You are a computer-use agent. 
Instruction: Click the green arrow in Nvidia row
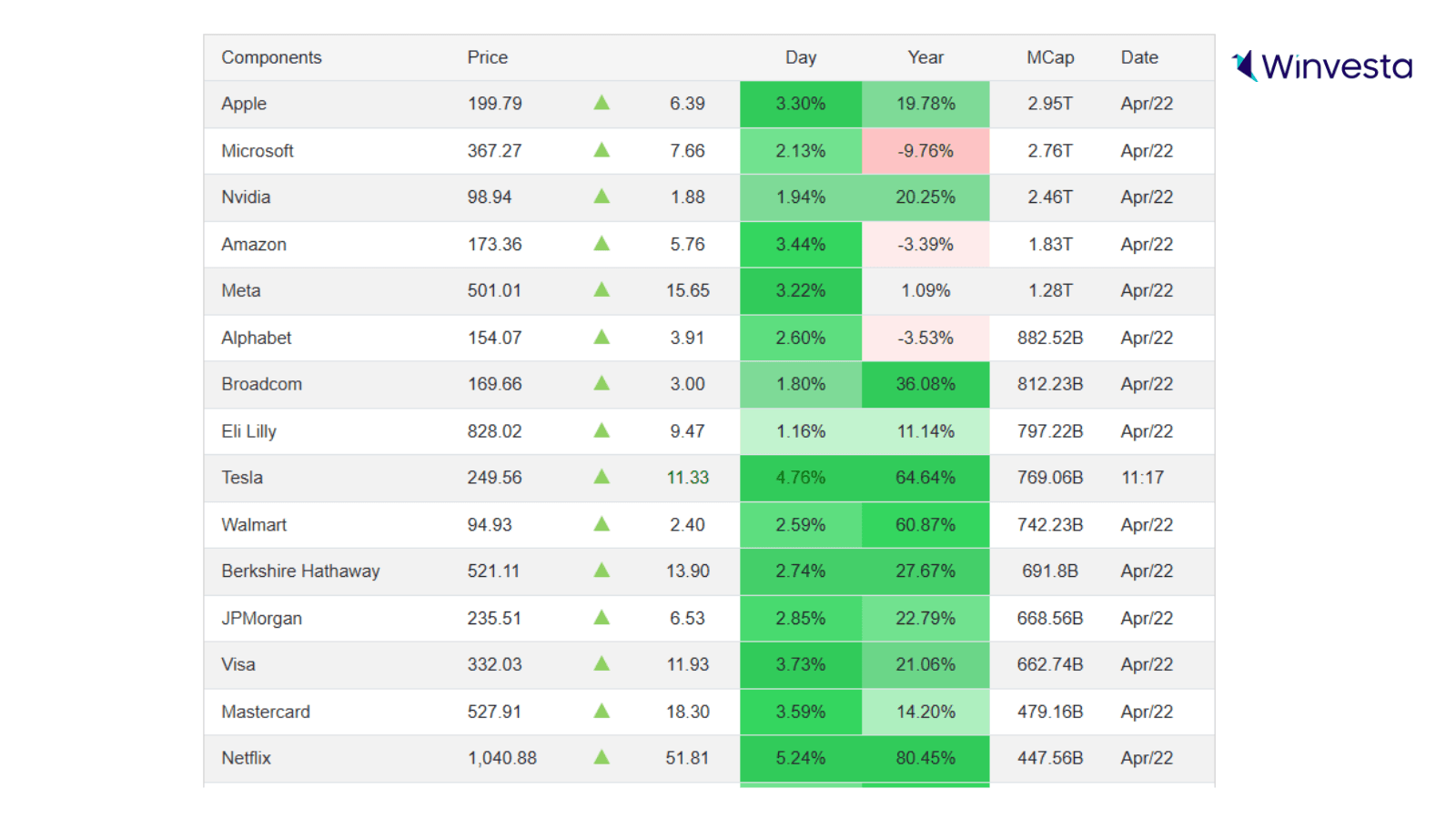tap(602, 197)
